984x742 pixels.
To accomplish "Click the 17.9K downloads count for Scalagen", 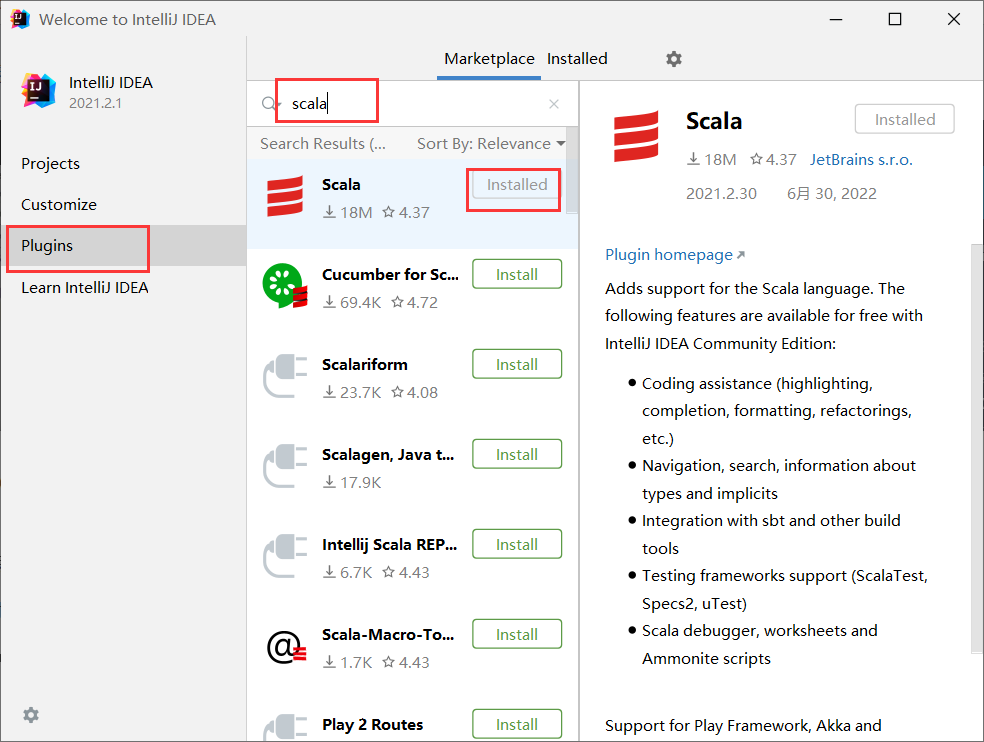I will tap(360, 483).
